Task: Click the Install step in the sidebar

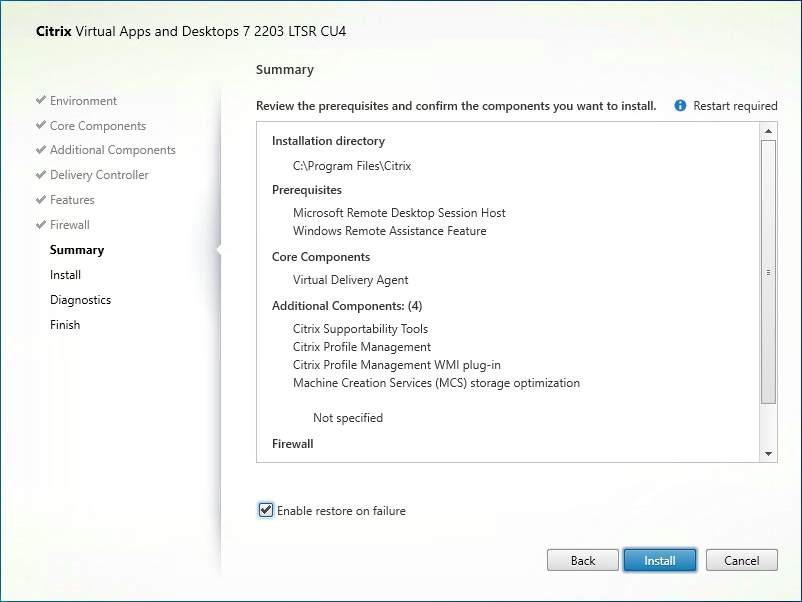Action: click(x=65, y=274)
